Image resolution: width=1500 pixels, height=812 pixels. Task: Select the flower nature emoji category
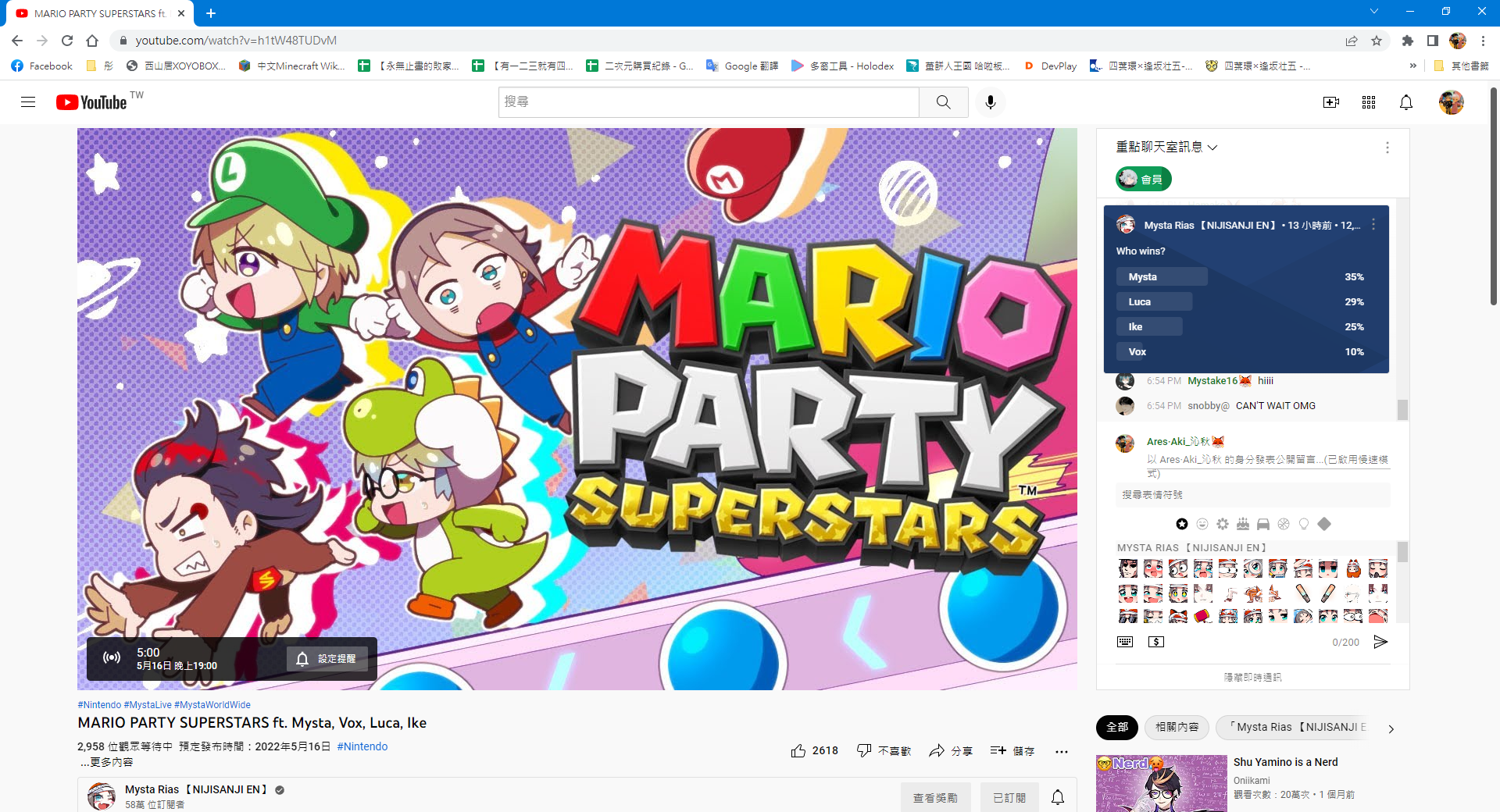tap(1223, 524)
